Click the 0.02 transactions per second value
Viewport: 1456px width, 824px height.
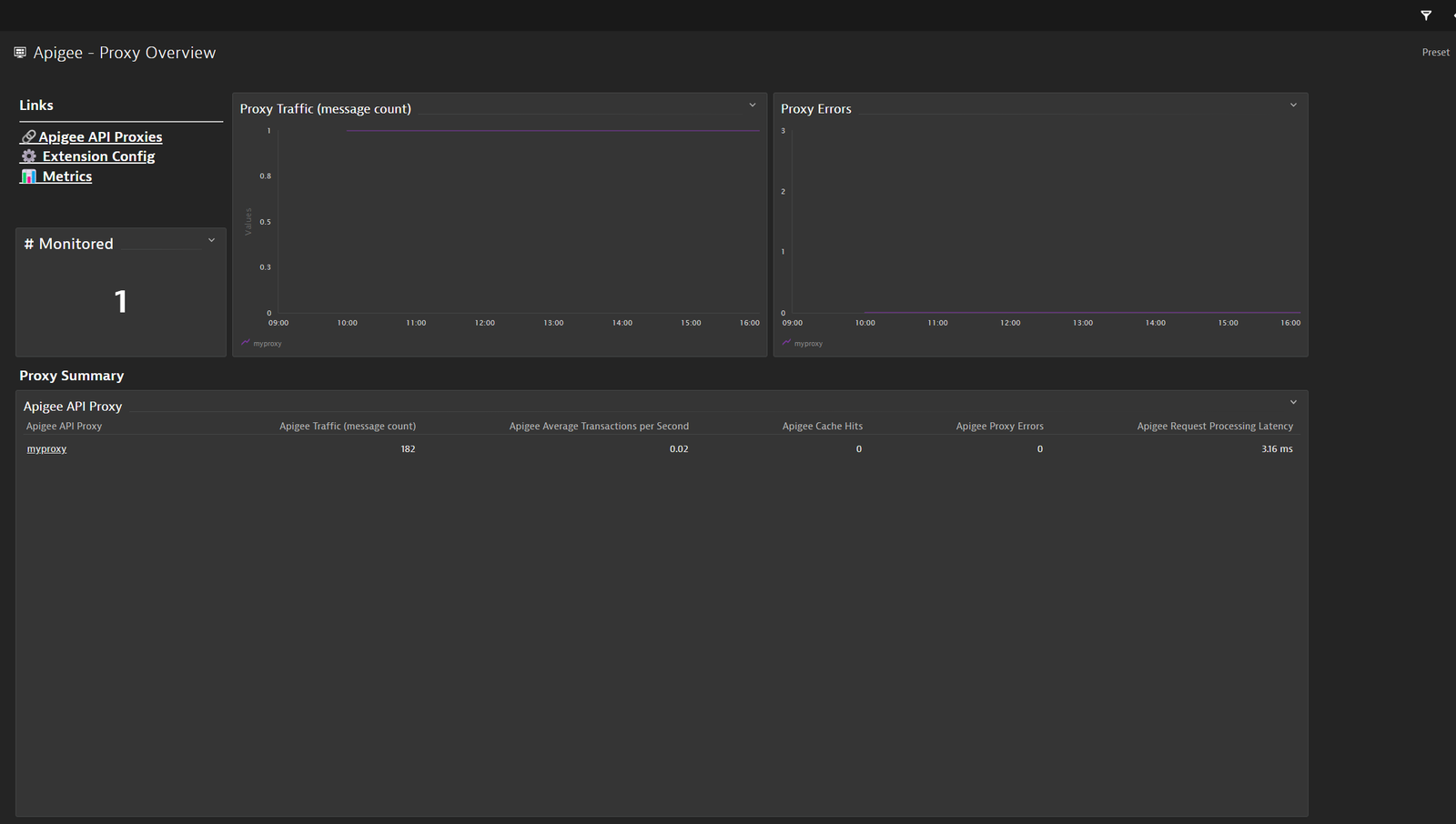[679, 449]
